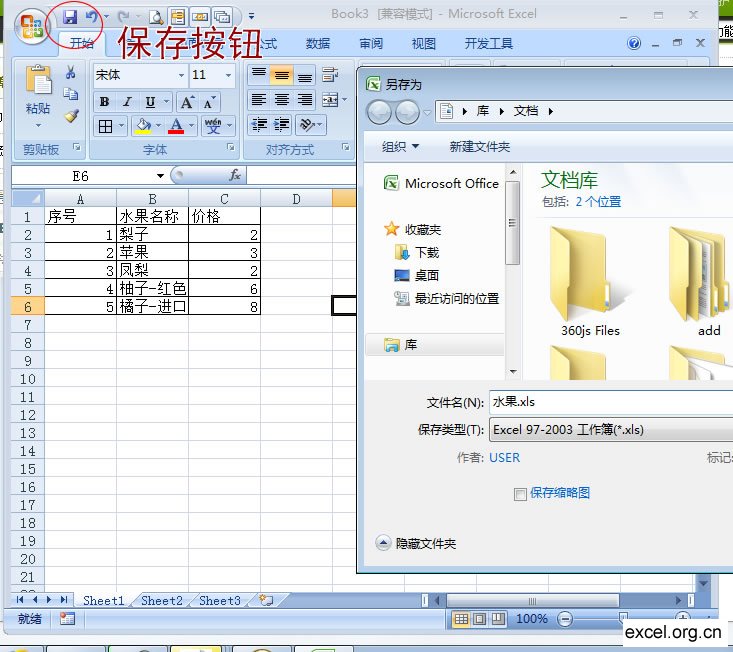Toggle Bold formatting

(x=104, y=102)
